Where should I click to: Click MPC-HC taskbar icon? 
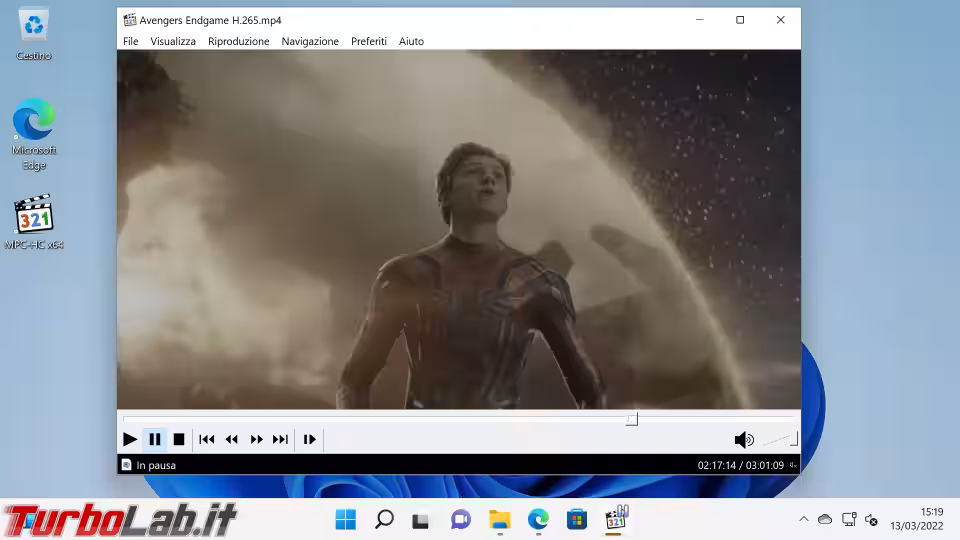[x=615, y=520]
